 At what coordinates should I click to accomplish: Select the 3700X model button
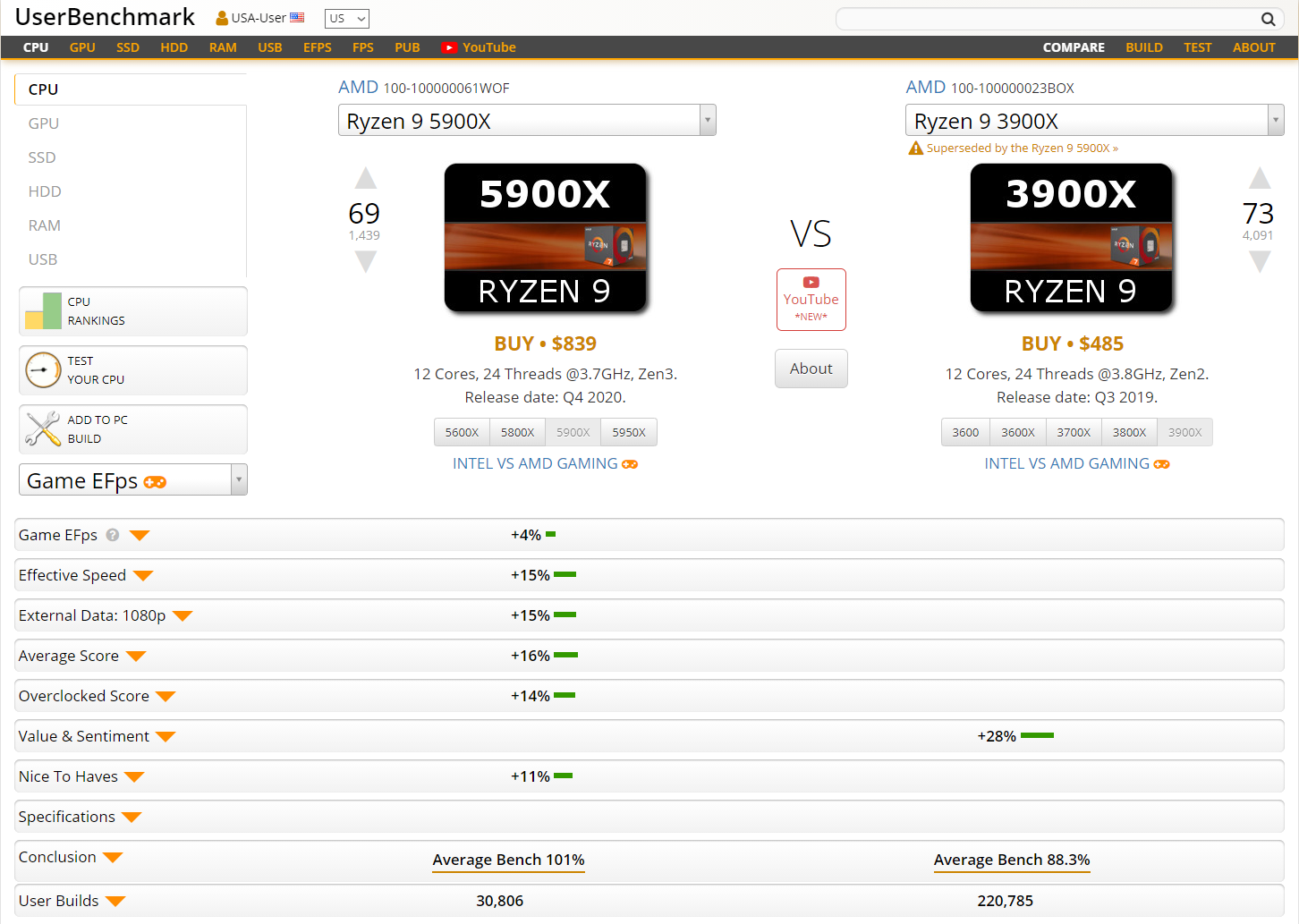pyautogui.click(x=1074, y=432)
